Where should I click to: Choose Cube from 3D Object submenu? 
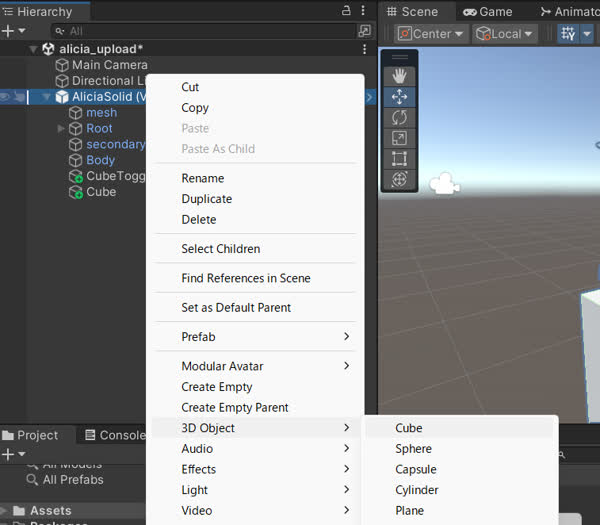(409, 428)
